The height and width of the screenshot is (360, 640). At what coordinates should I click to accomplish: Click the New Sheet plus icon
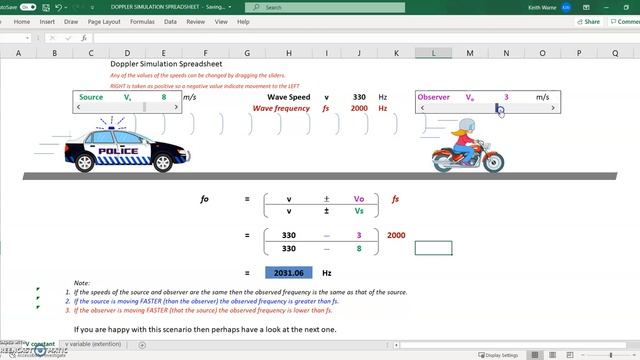click(142, 345)
